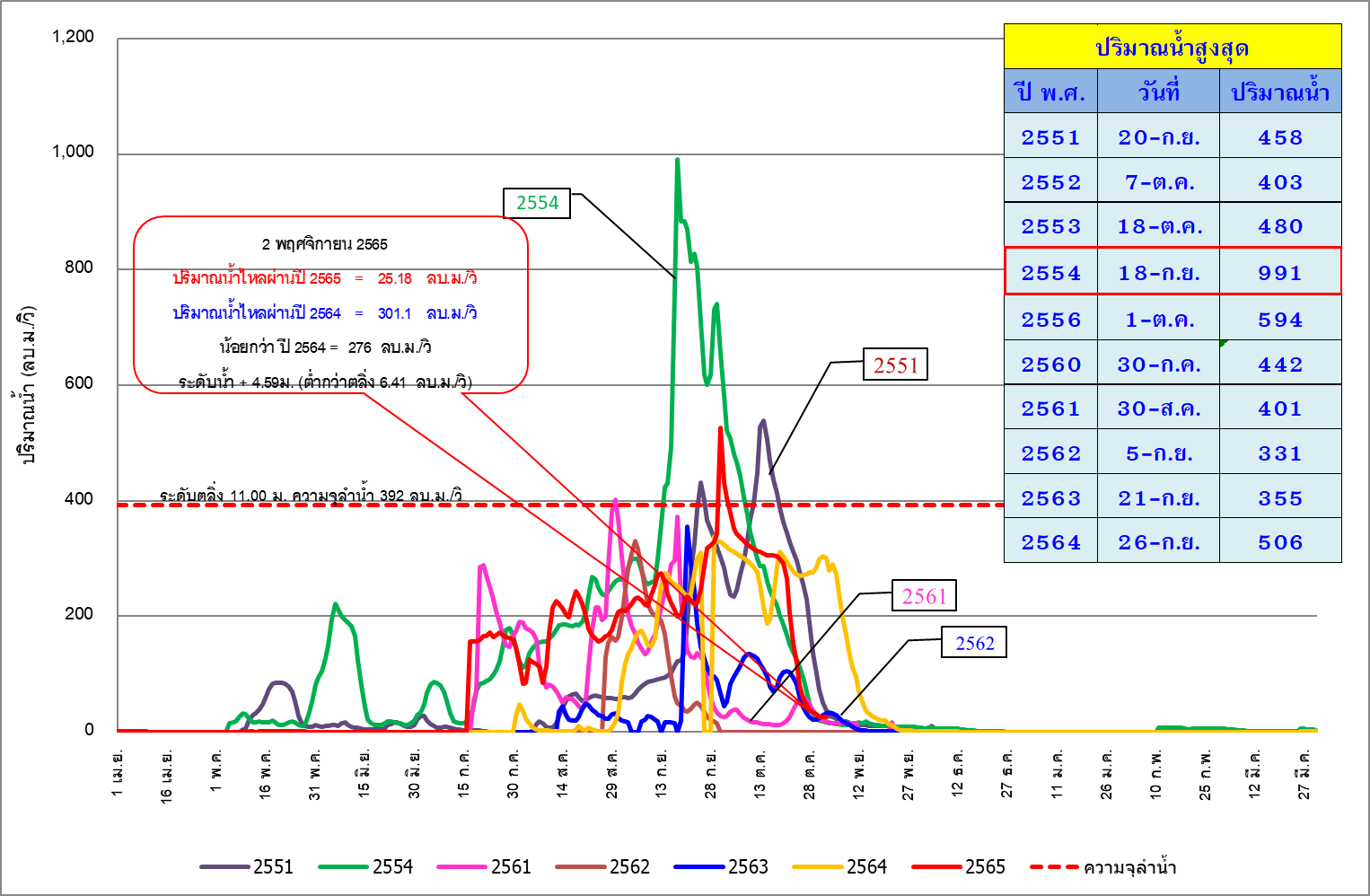
Task: Click the "13 ก.ย." x-axis label
Action: coord(662,776)
